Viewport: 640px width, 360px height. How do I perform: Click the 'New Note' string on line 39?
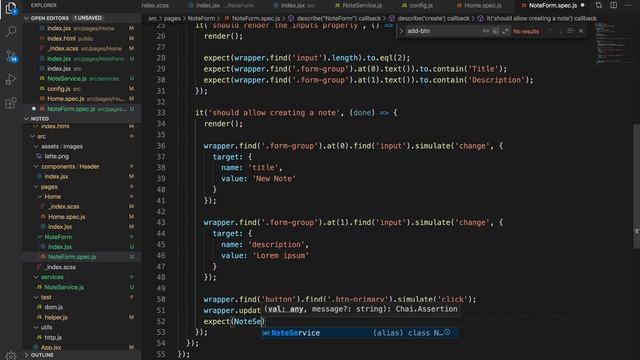274,179
